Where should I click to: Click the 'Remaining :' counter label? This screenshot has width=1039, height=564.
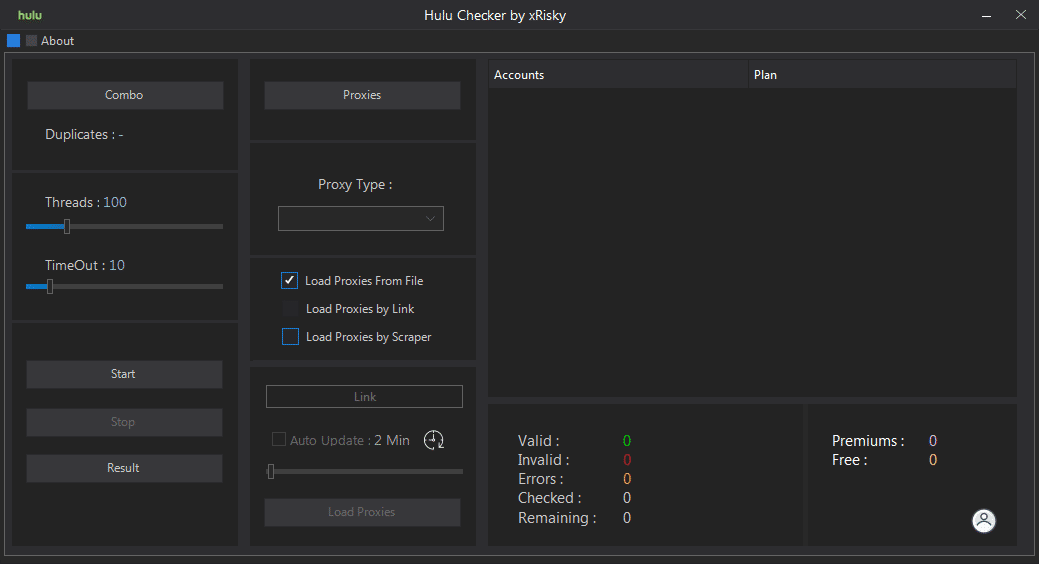557,518
